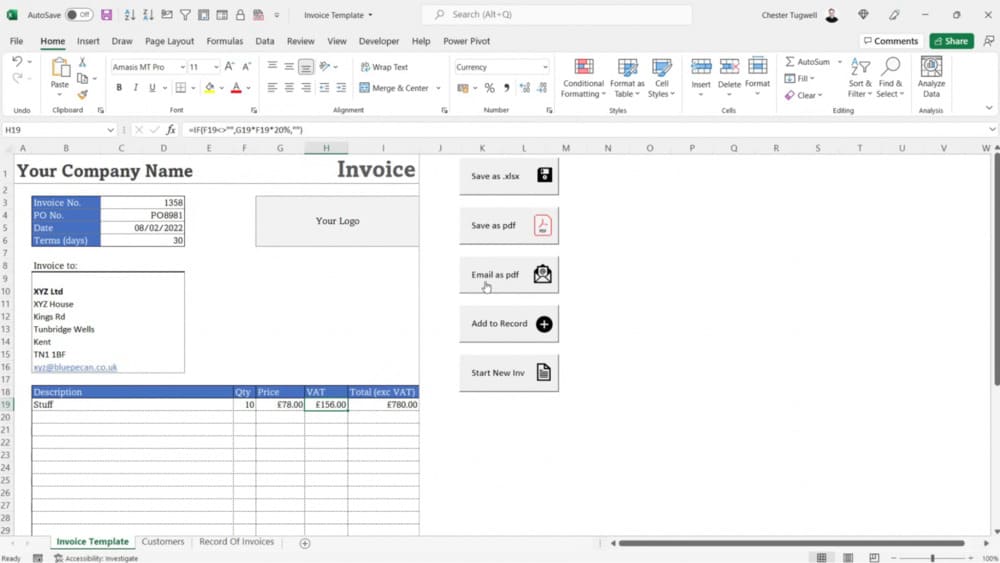Click the Sort & Filter icon
Screen dimensions: 1000x563
pos(859,68)
